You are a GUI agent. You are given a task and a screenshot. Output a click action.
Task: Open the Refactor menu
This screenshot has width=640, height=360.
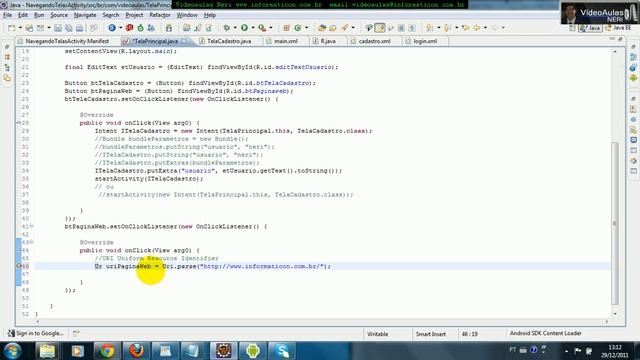coord(160,15)
